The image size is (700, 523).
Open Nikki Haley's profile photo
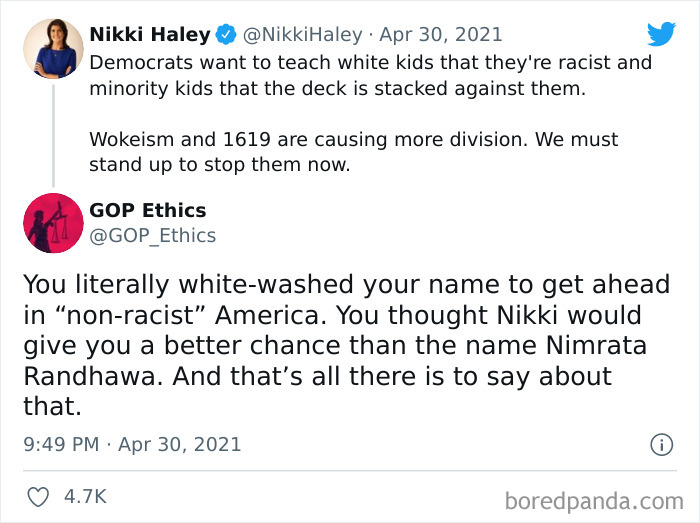pos(53,49)
